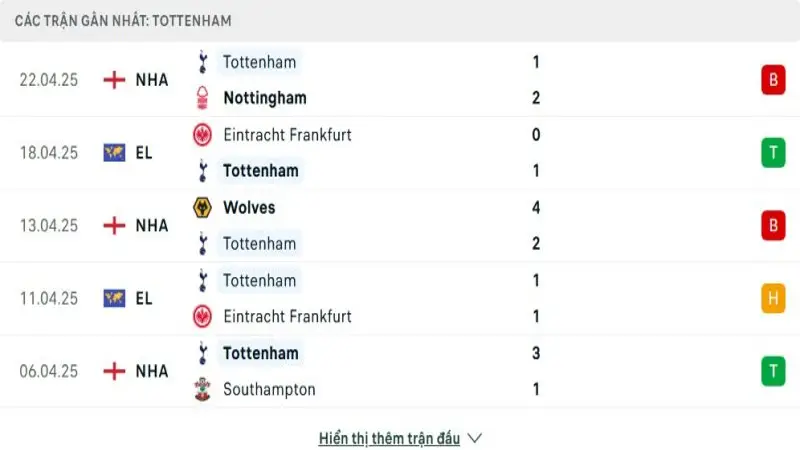The width and height of the screenshot is (800, 450).
Task: Click the red B result badge for the Nottingham match
Action: [x=772, y=80]
